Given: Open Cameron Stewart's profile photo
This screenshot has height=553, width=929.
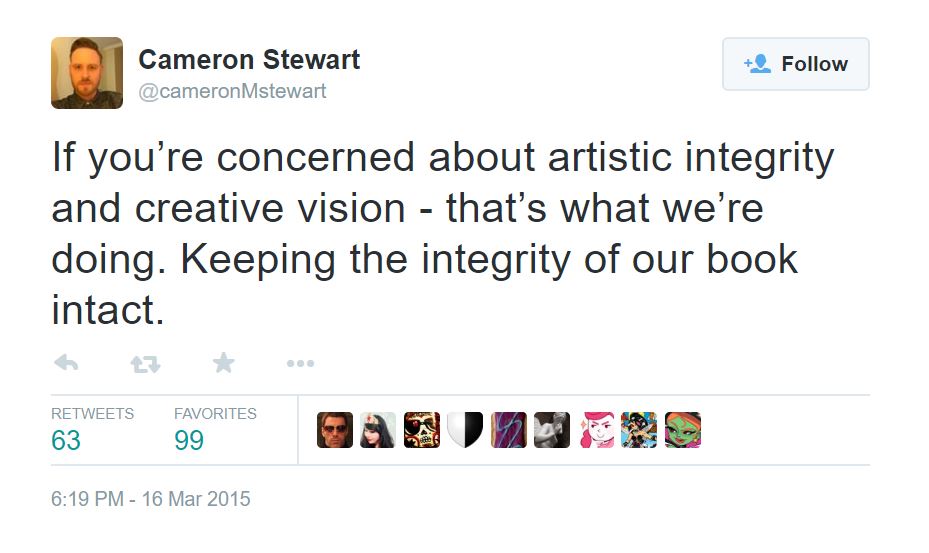Looking at the screenshot, I should [87, 73].
